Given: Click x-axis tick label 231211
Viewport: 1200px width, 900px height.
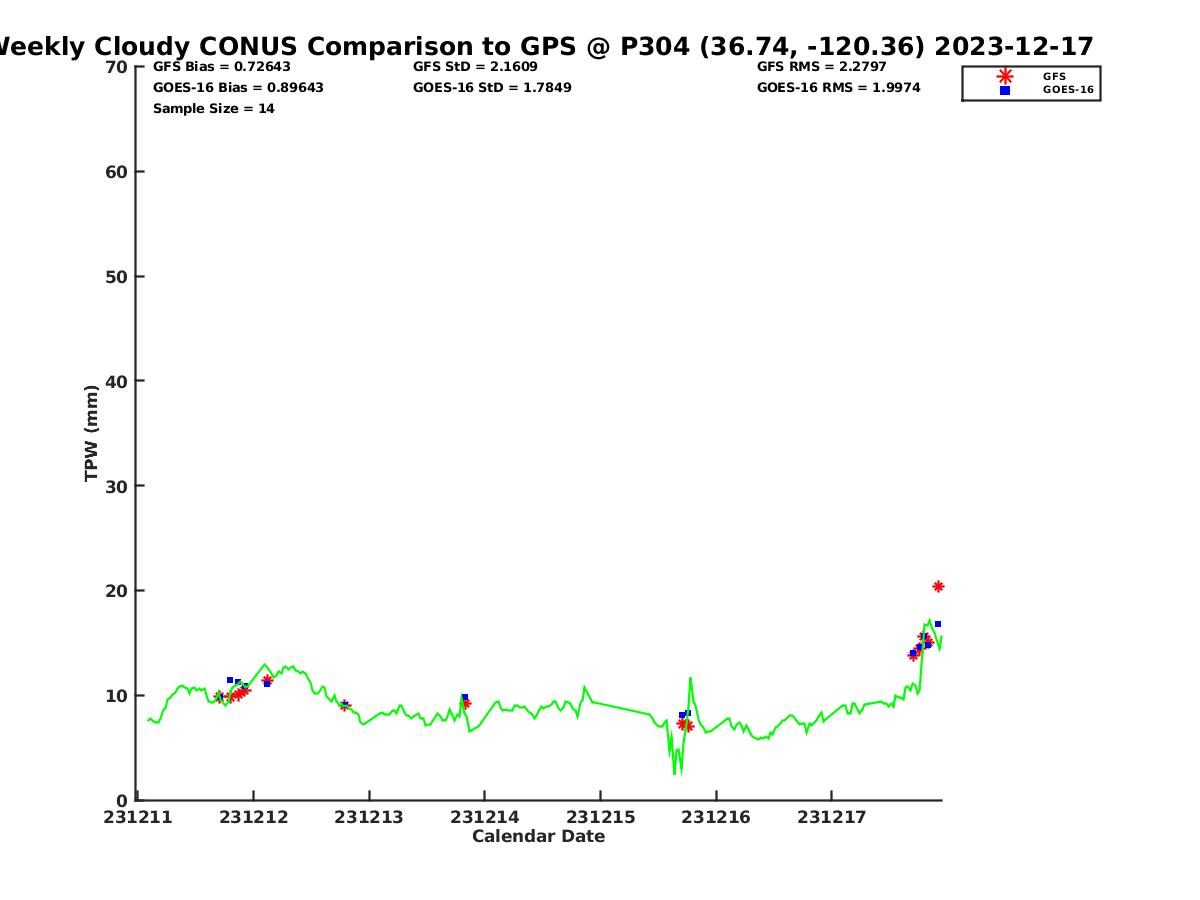Looking at the screenshot, I should pos(139,817).
